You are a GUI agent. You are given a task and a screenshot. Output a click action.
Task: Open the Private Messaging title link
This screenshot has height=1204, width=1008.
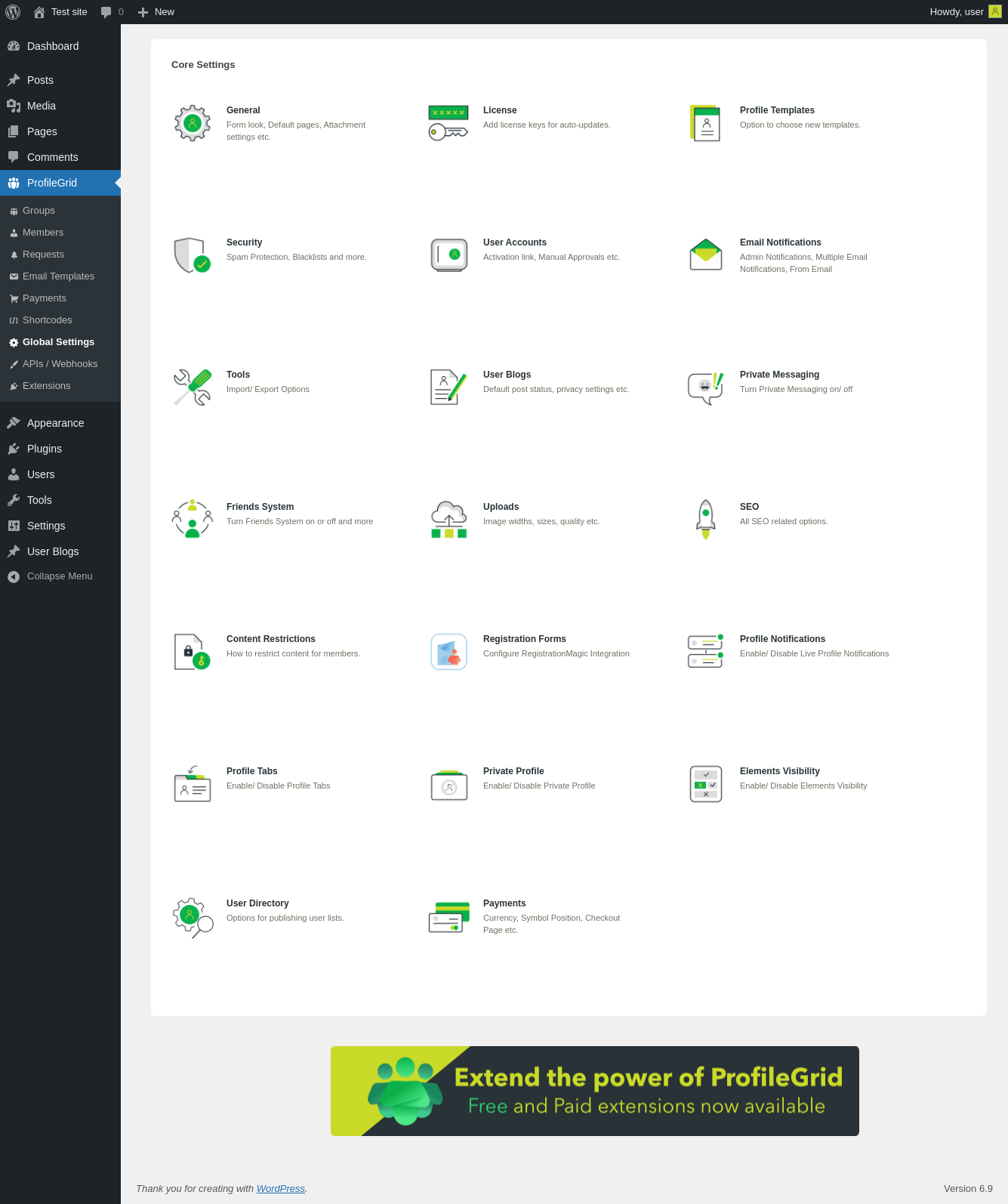pos(780,375)
